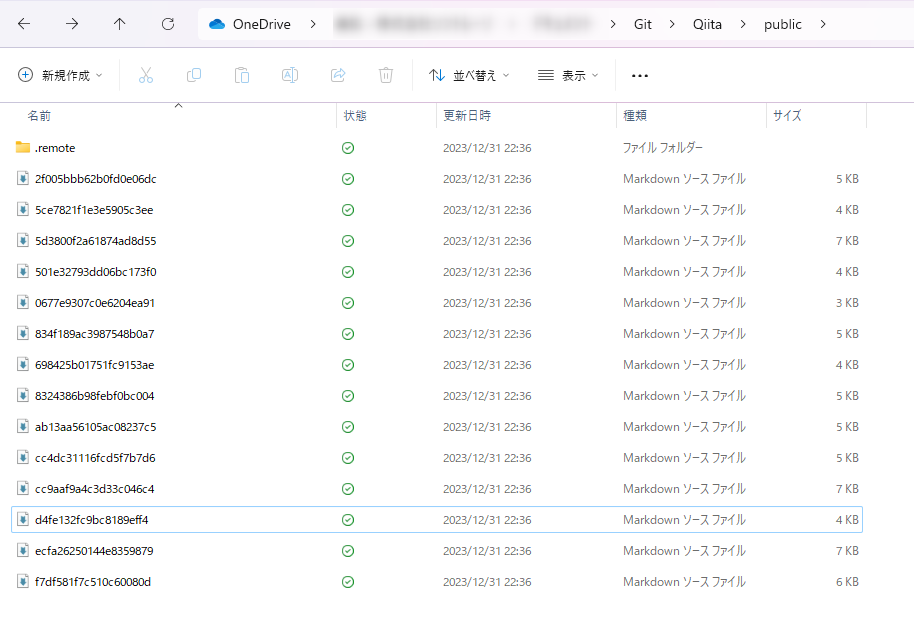The height and width of the screenshot is (617, 914).
Task: Refresh the current folder view
Action: pyautogui.click(x=168, y=24)
